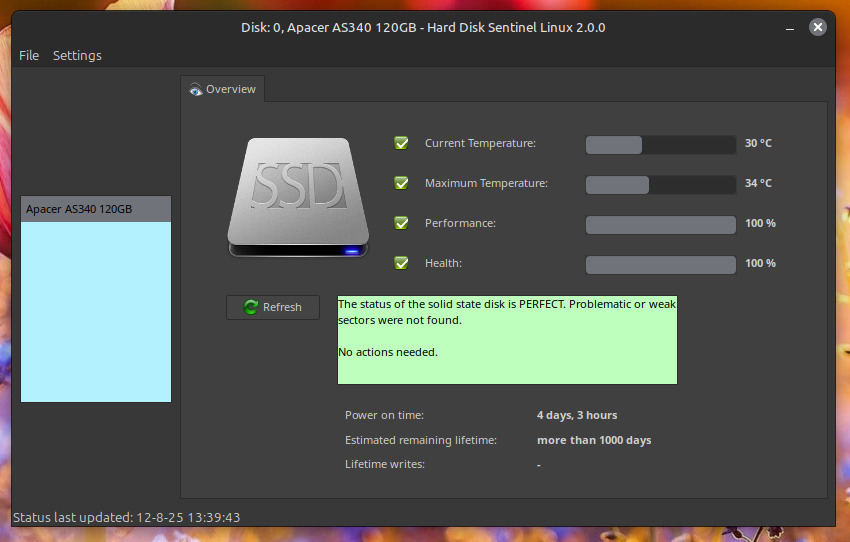The image size is (850, 542).
Task: Click the eye icon on Overview tab
Action: pos(195,90)
